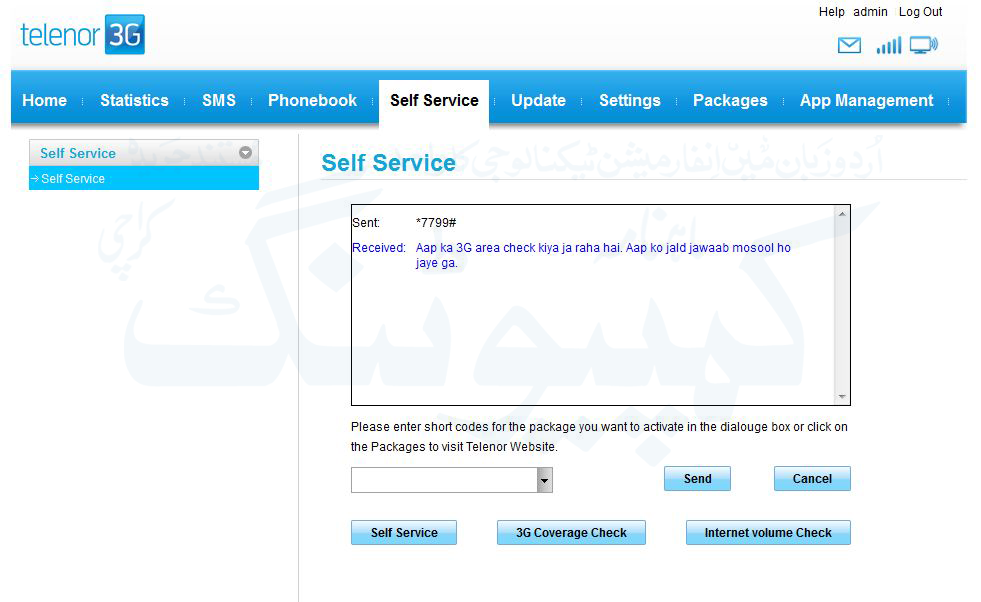Switch to the Statistics tab

point(134,100)
